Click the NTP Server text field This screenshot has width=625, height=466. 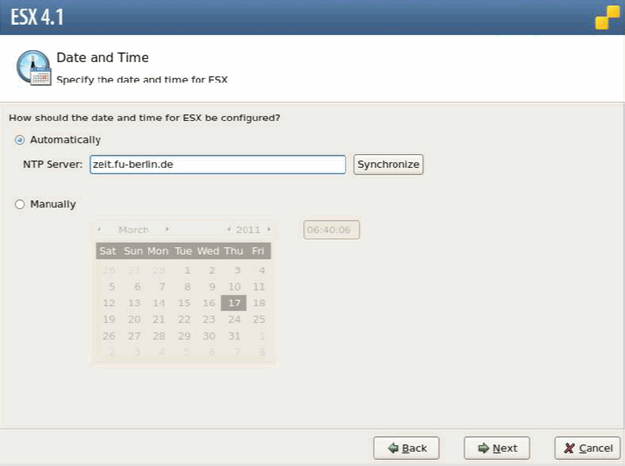(x=217, y=165)
